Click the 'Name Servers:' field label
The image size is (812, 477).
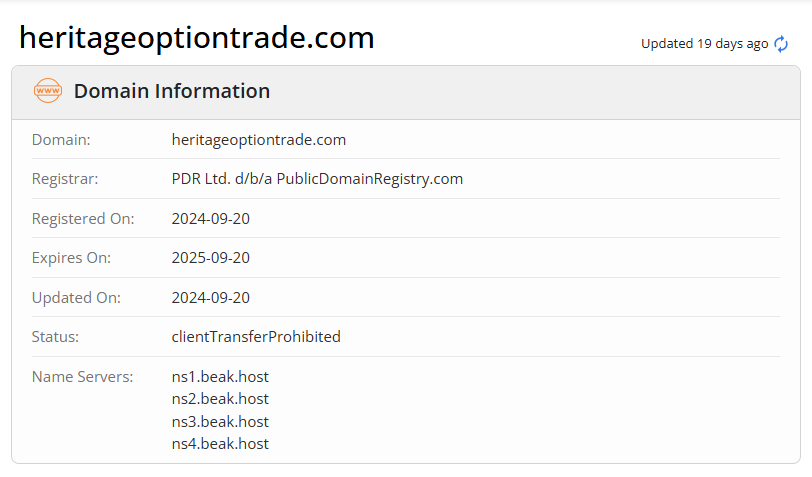click(x=82, y=377)
